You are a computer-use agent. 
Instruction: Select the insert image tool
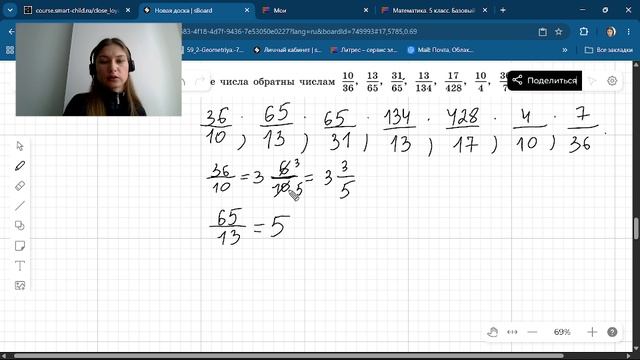tap(20, 285)
